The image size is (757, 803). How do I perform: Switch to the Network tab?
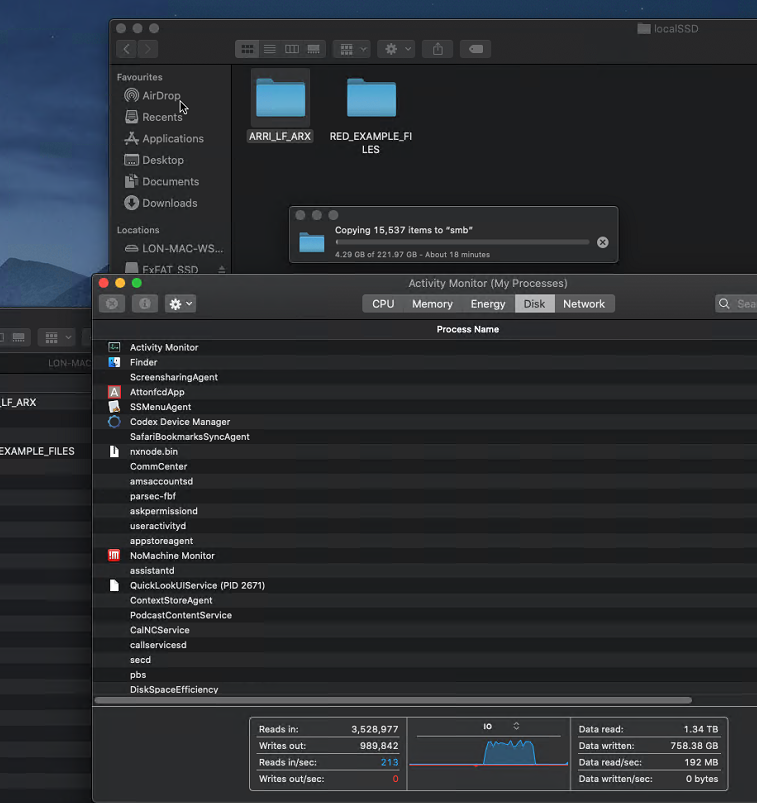[x=584, y=304]
